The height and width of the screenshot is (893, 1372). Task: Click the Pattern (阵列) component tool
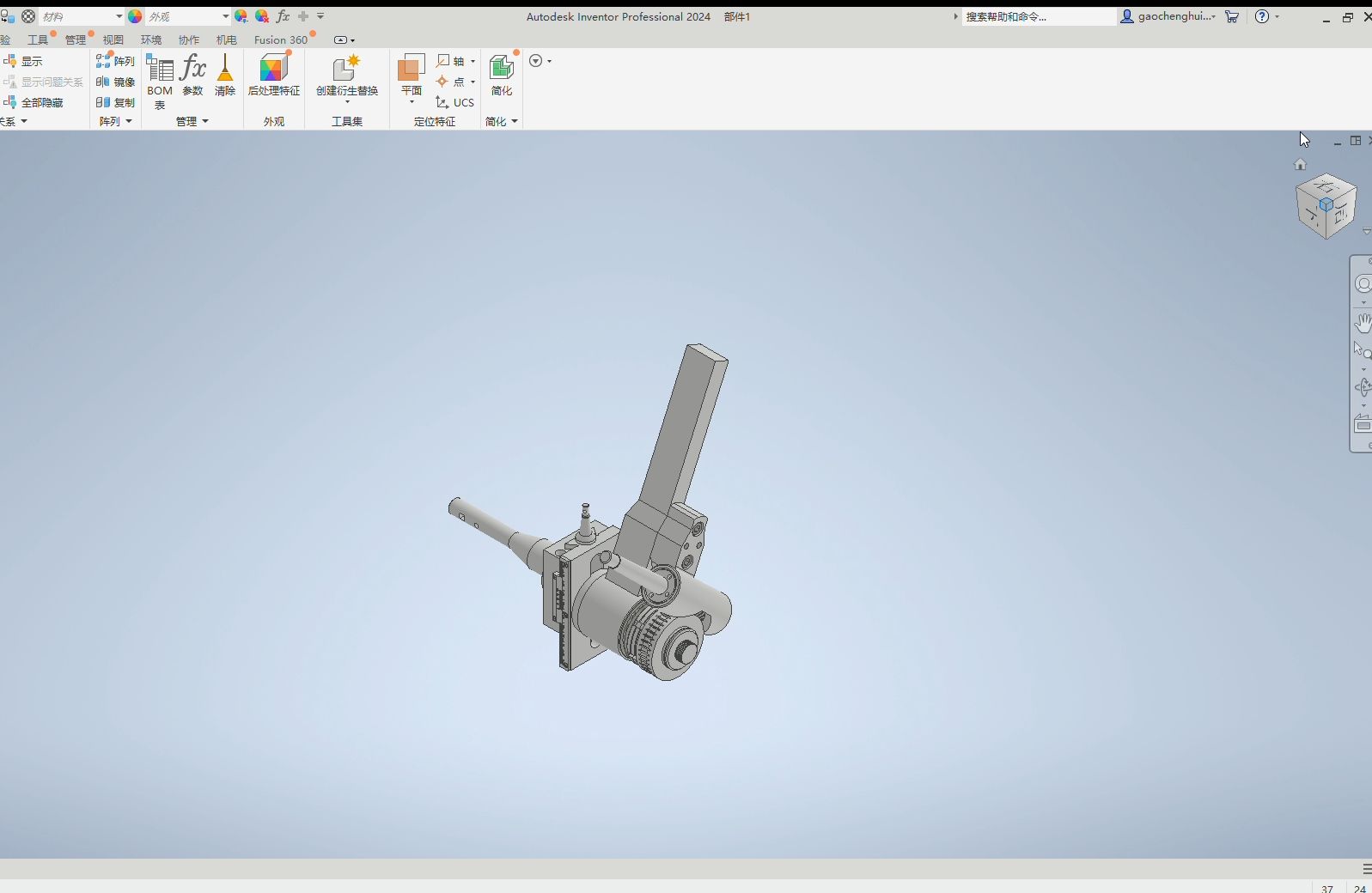click(x=115, y=61)
